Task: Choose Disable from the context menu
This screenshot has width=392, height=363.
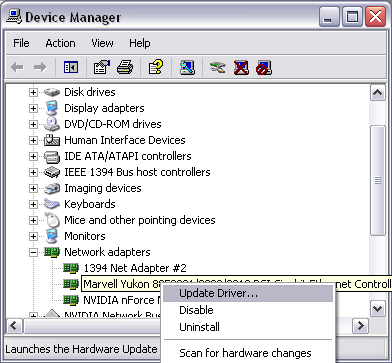Action: (x=248, y=310)
